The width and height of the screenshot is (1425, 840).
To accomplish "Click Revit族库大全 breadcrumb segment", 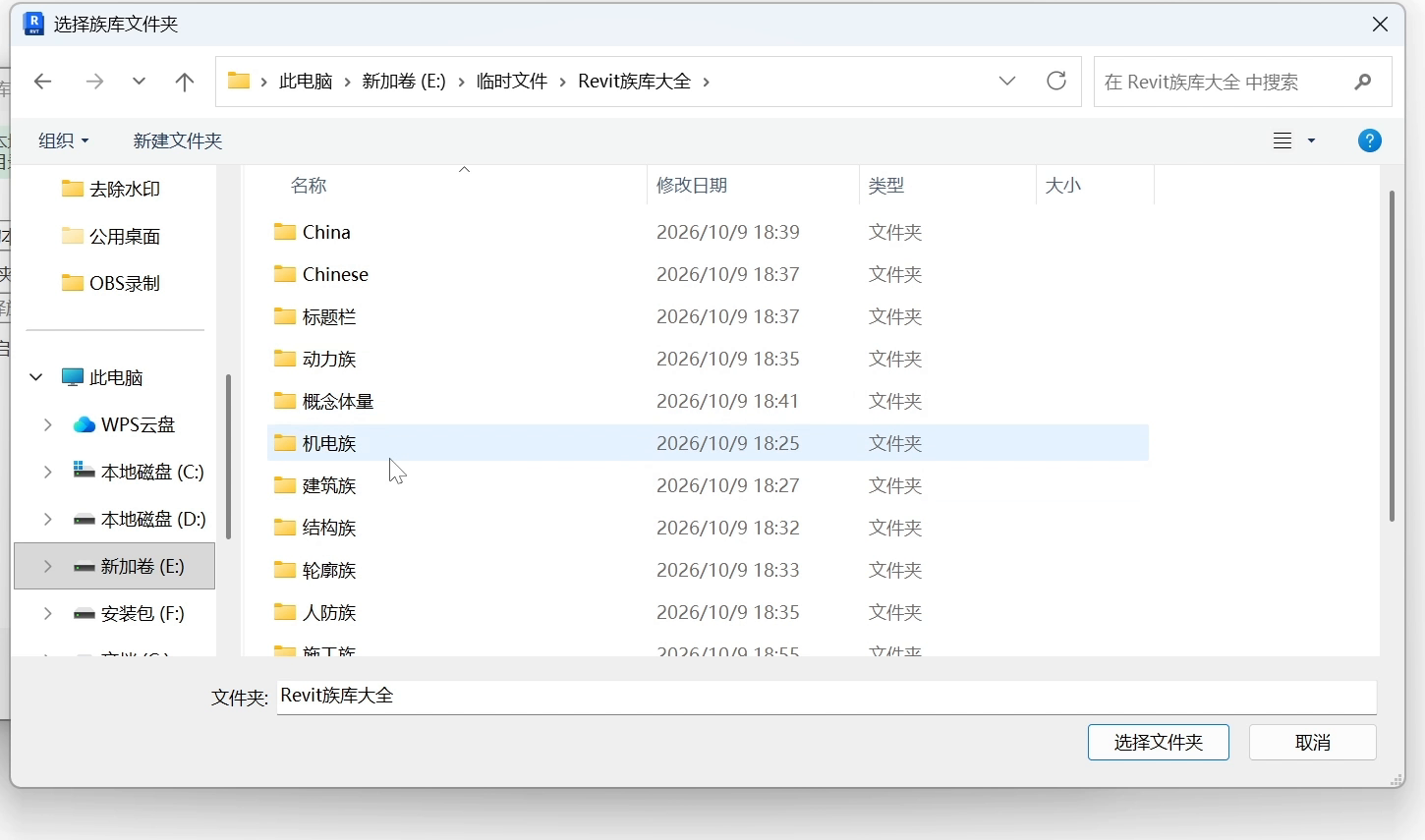I will [x=635, y=81].
